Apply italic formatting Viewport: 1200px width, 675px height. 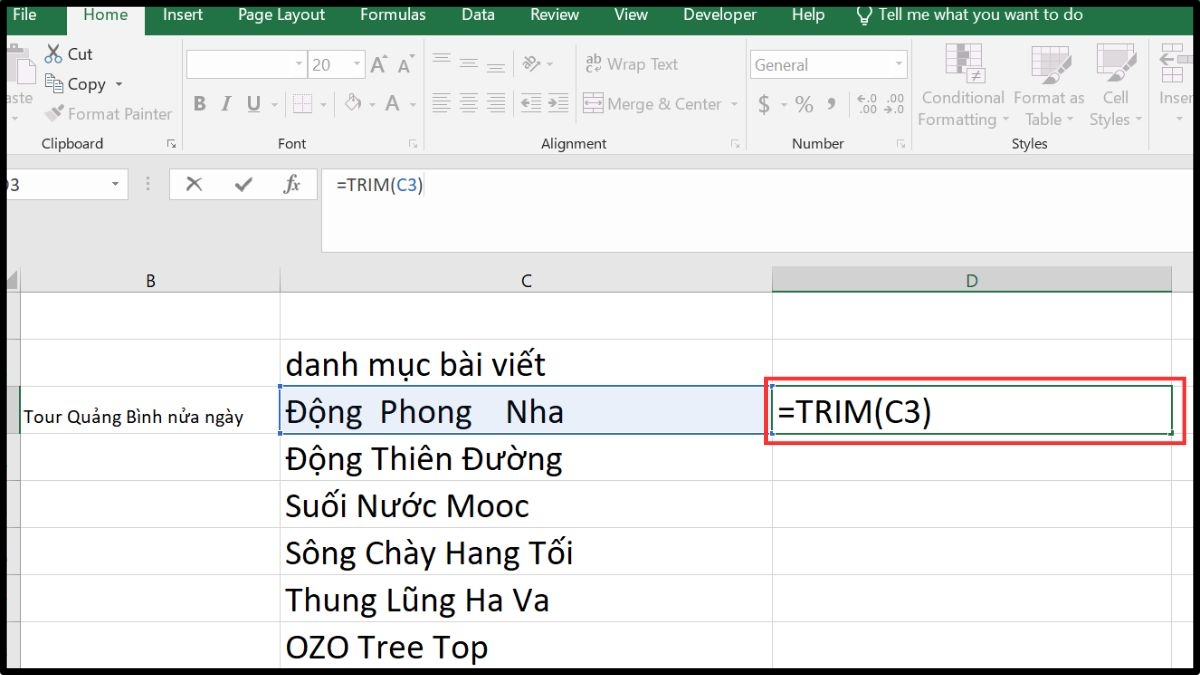[x=226, y=103]
